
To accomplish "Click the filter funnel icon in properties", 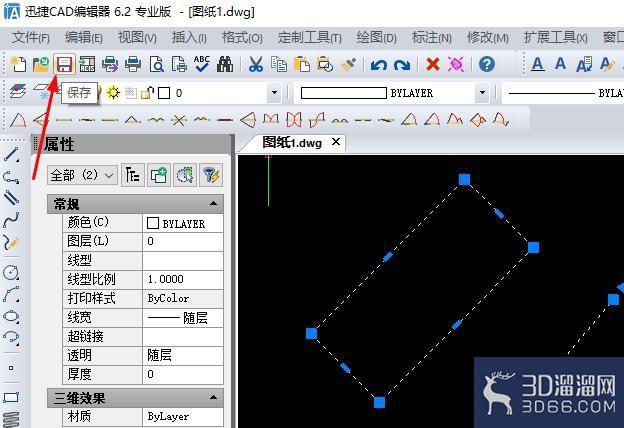I will tap(211, 175).
